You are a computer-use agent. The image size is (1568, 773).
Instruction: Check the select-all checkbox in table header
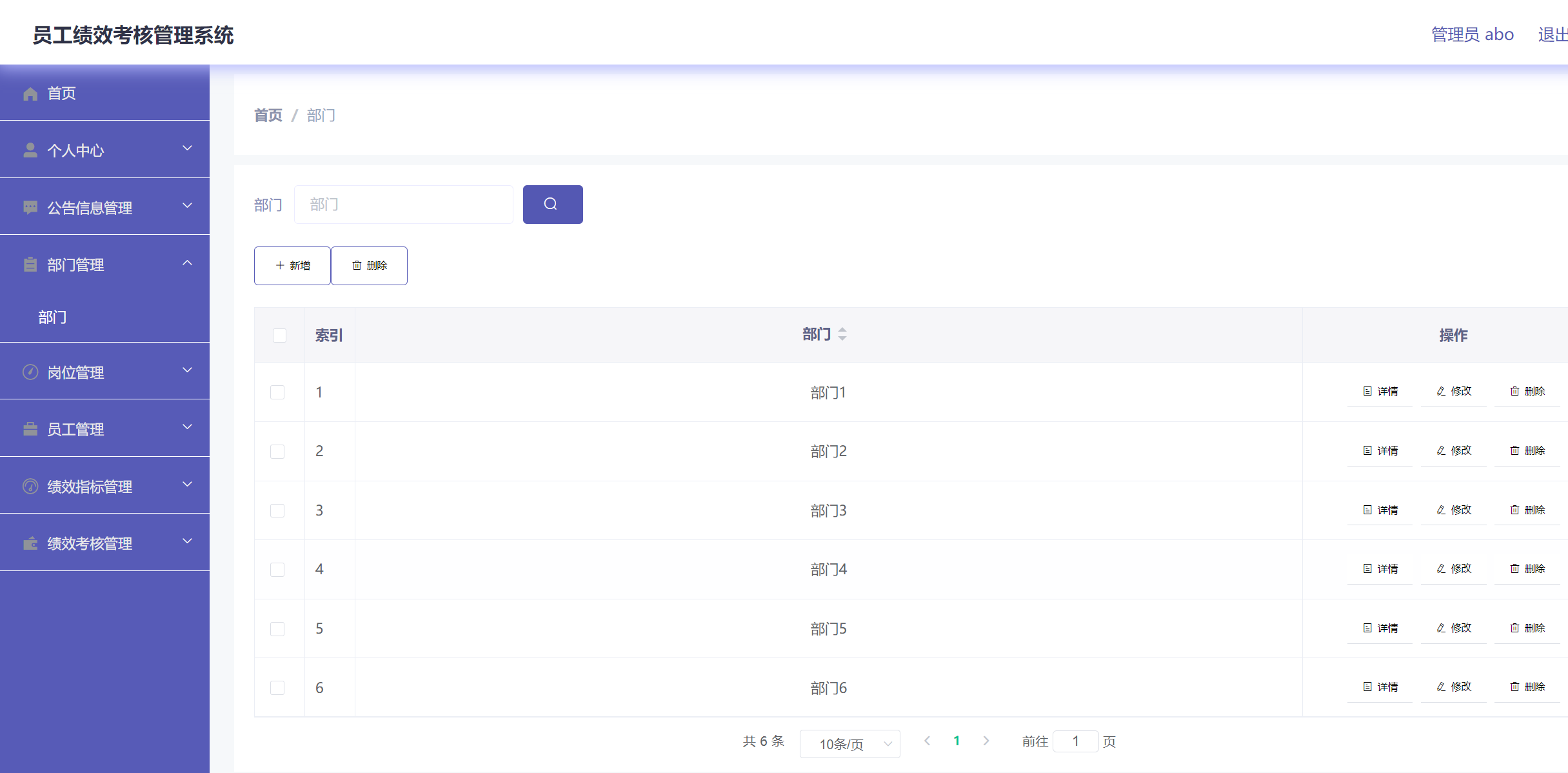(x=279, y=335)
